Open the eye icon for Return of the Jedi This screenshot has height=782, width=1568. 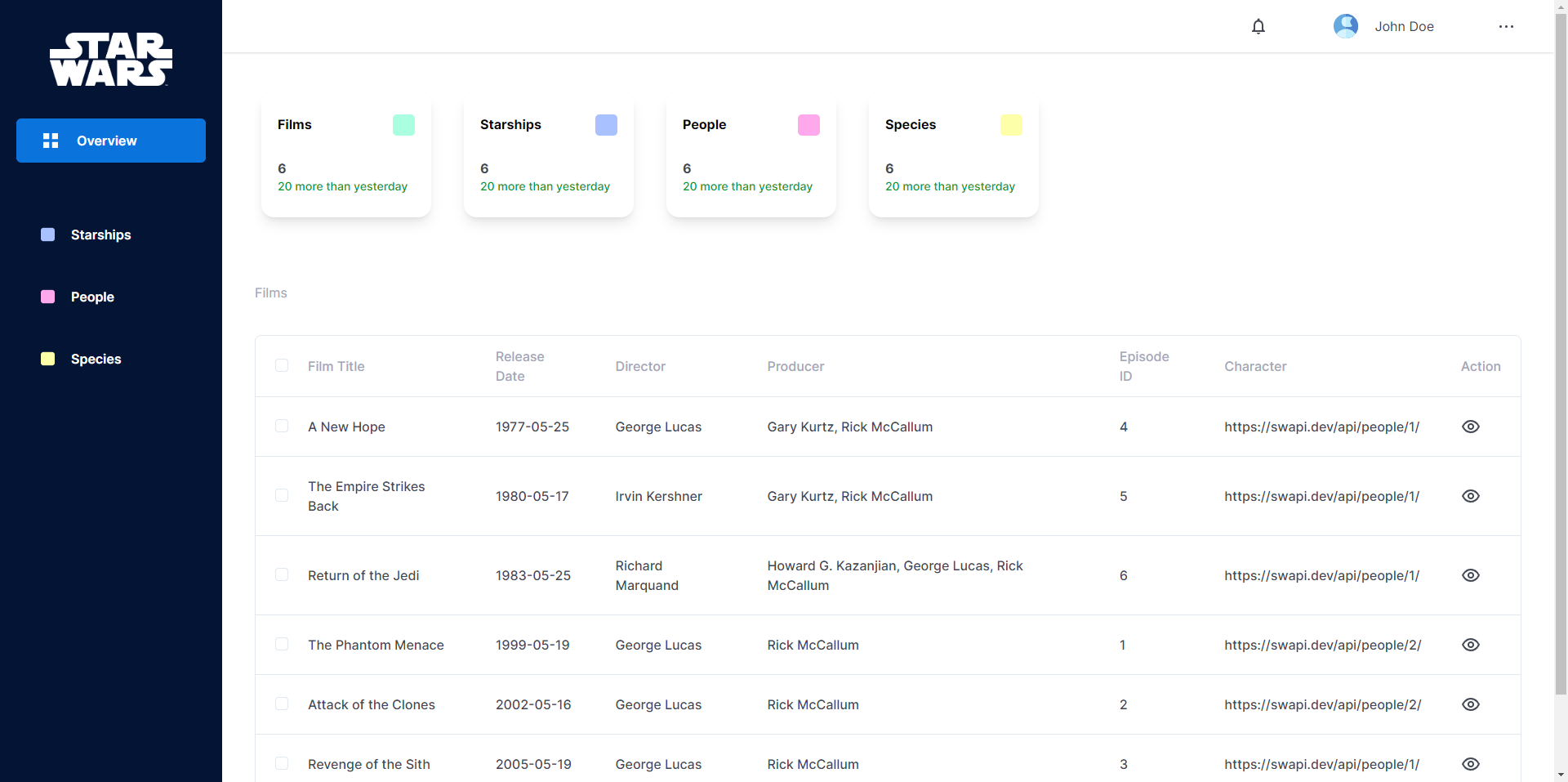pos(1471,575)
